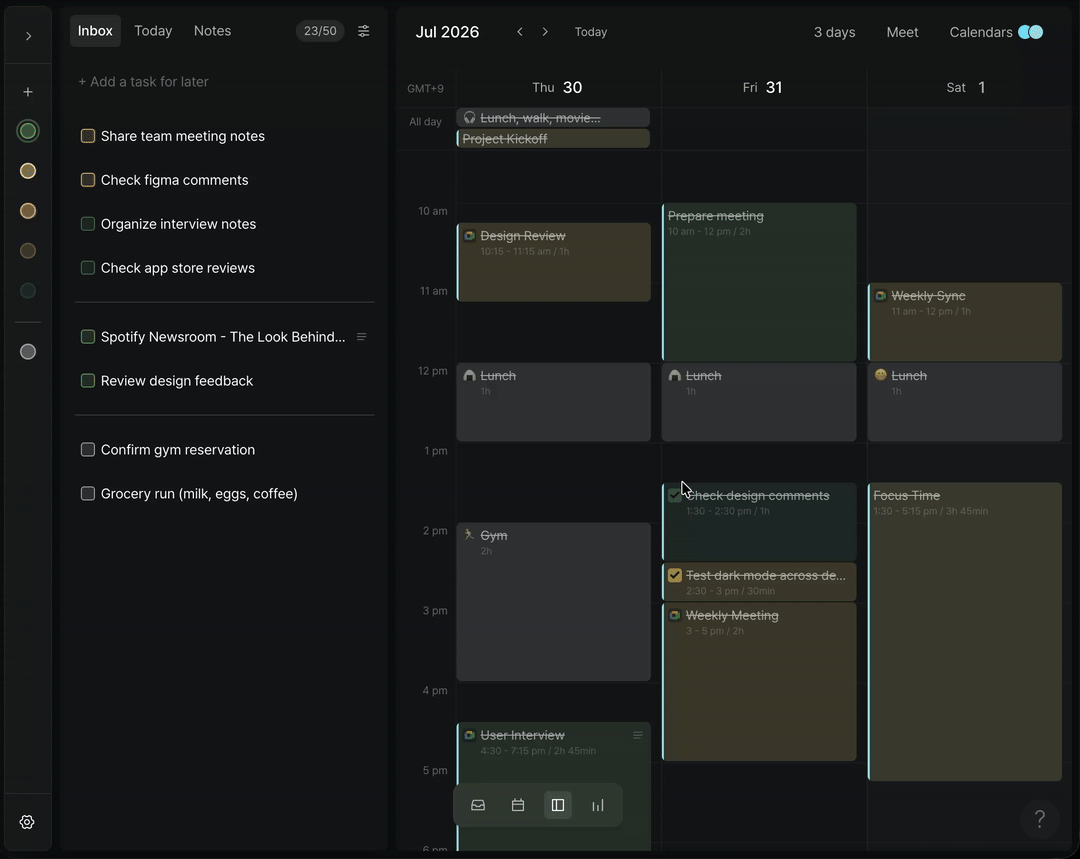Check the Grocery run task box
Viewport: 1080px width, 859px height.
[87, 494]
